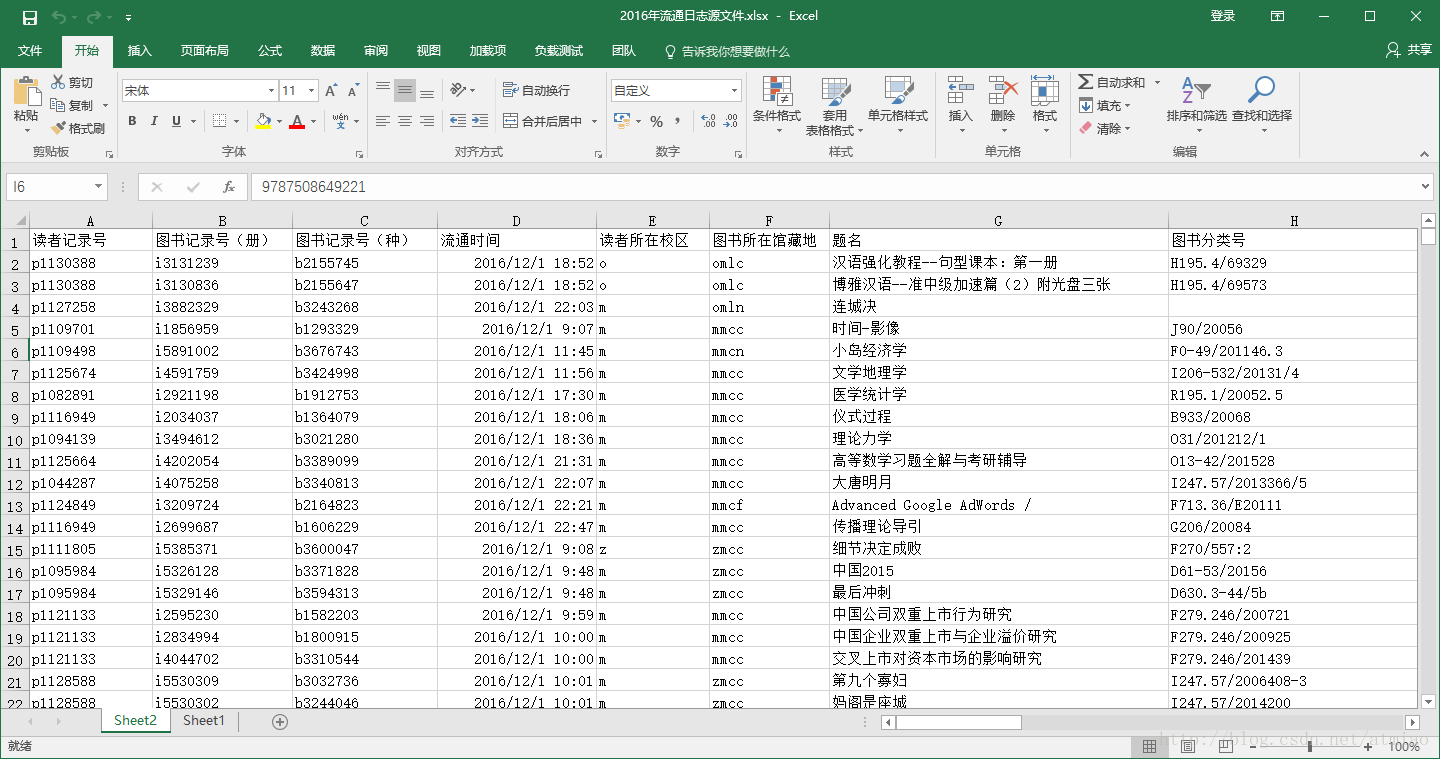This screenshot has height=759, width=1440.
Task: Toggle middle vertical alignment
Action: (x=405, y=91)
